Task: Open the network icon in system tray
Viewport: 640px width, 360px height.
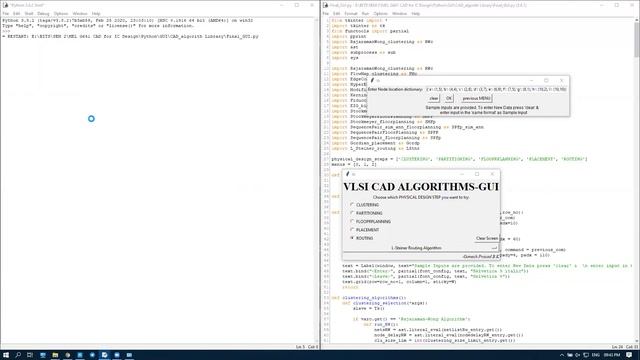Action: point(586,355)
